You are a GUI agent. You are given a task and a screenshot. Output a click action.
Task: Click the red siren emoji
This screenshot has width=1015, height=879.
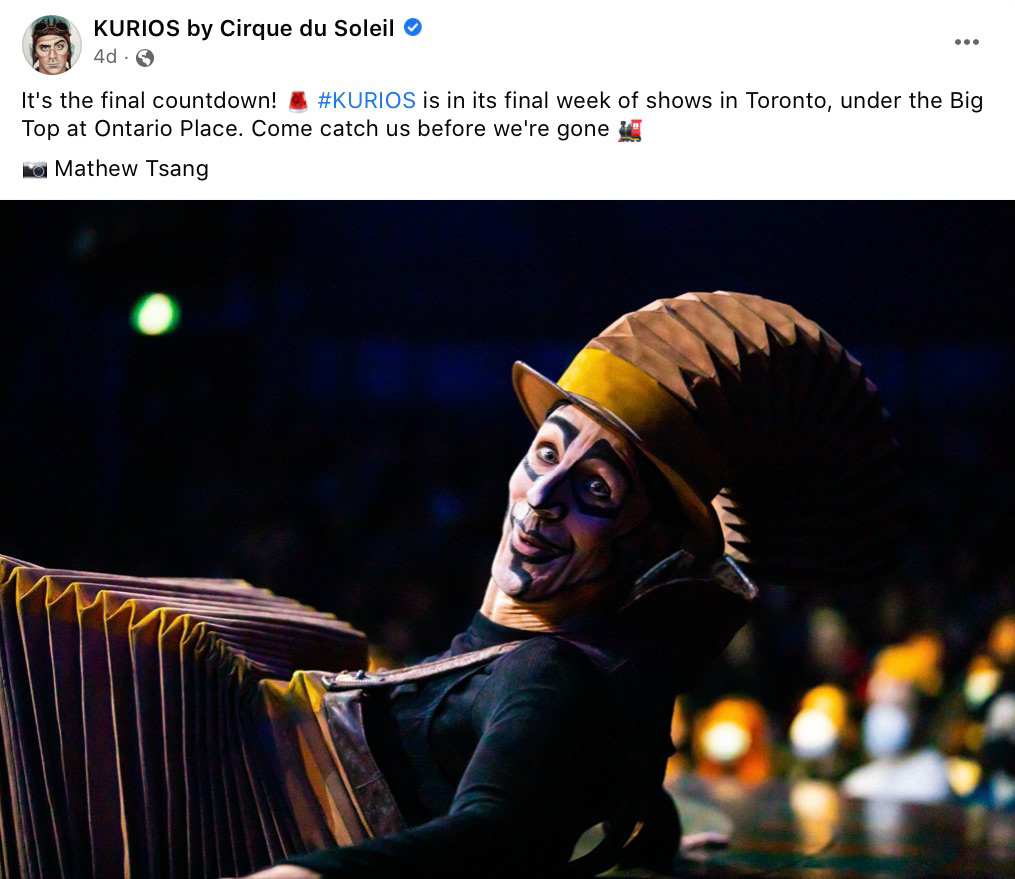pyautogui.click(x=298, y=101)
